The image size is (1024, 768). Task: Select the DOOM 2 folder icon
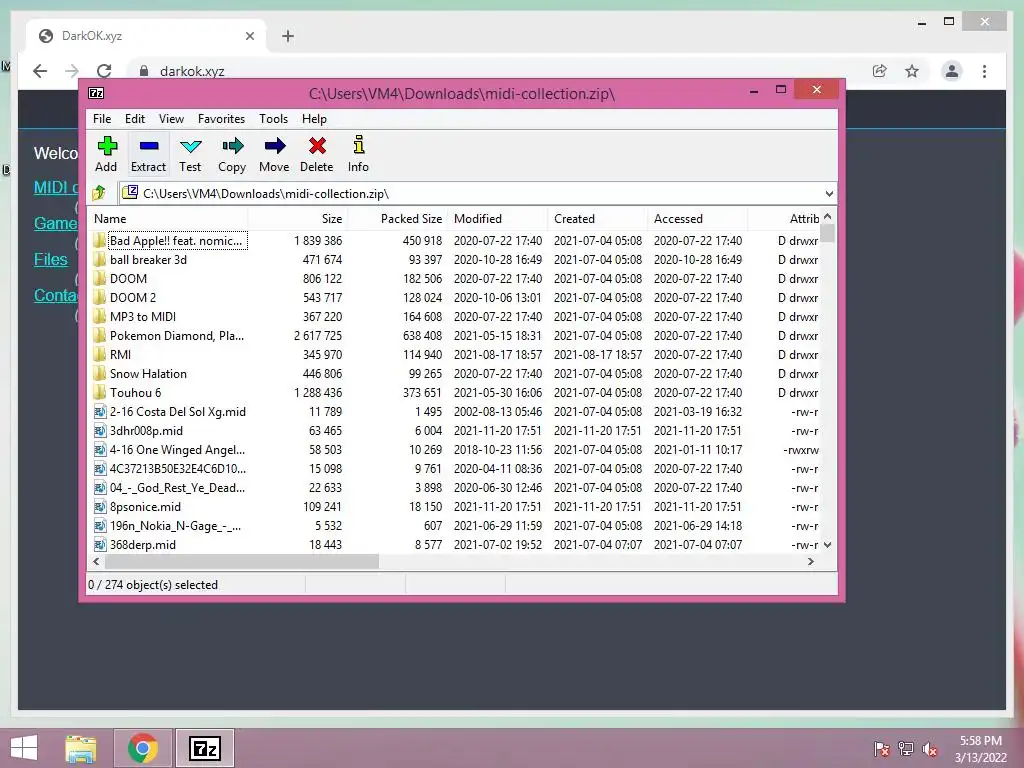point(99,297)
